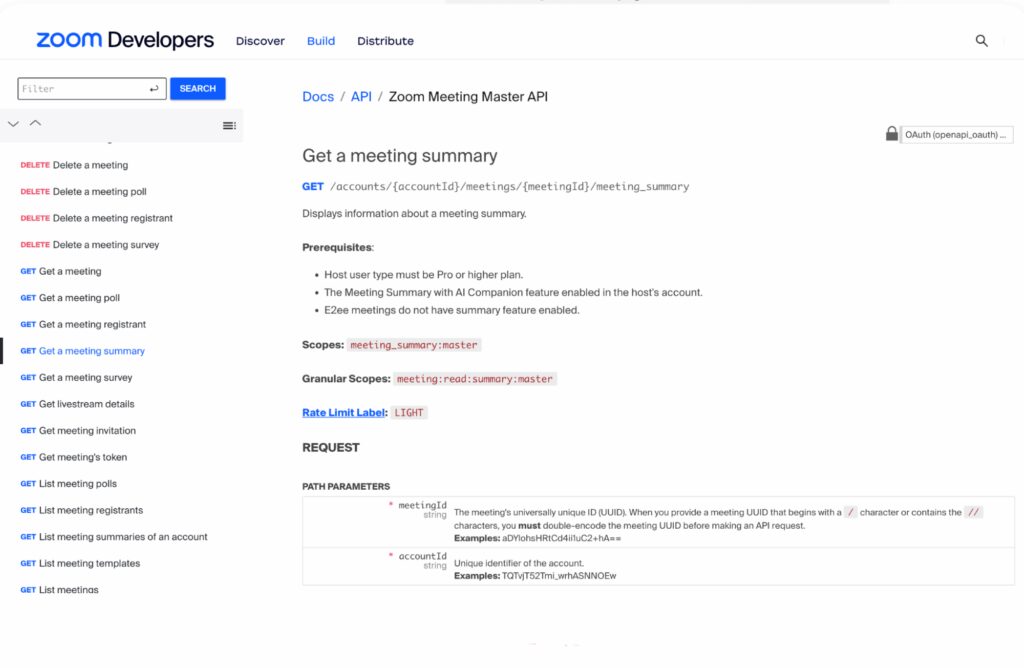Click the PATH PARAMETERS label
This screenshot has height=668, width=1024.
coord(346,486)
